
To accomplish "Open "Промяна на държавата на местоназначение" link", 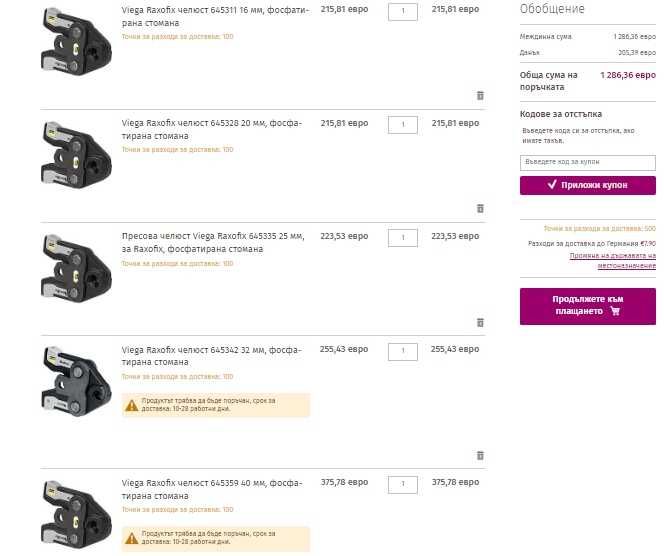I will [612, 260].
